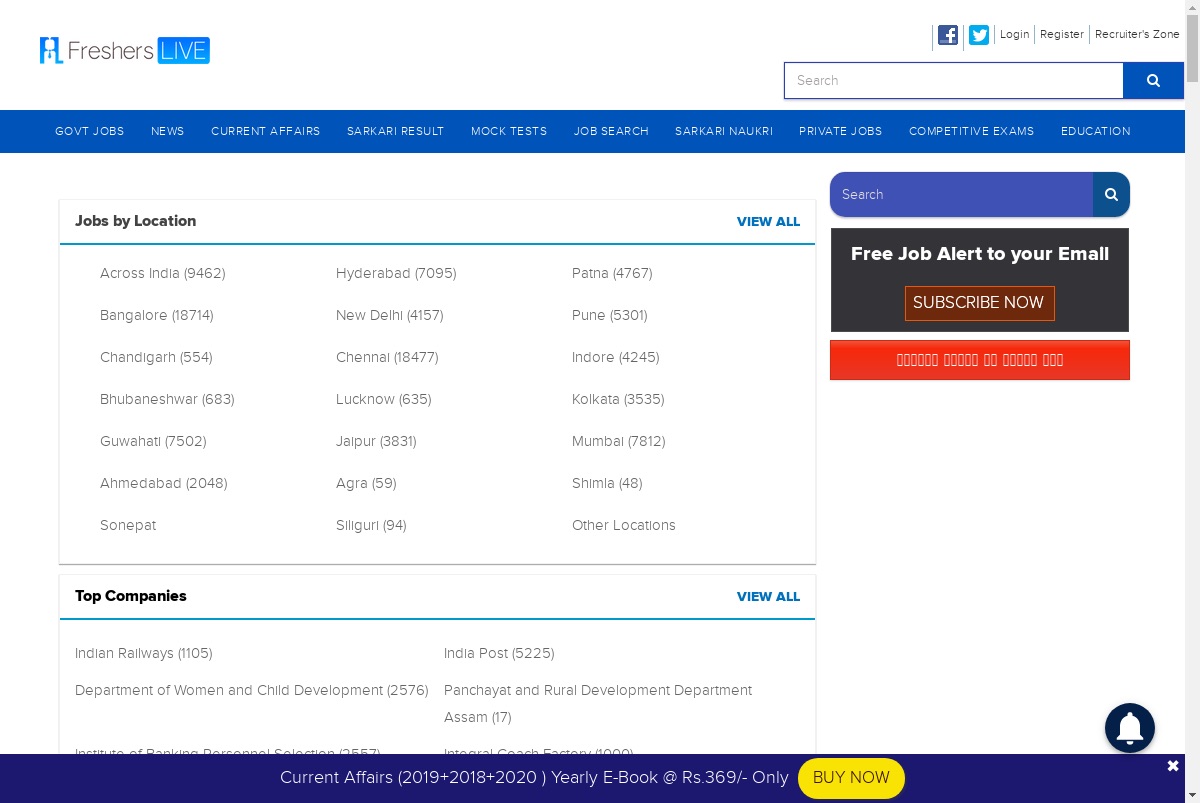Open Other Locations link
Screen dimensions: 1200x803
click(x=624, y=525)
